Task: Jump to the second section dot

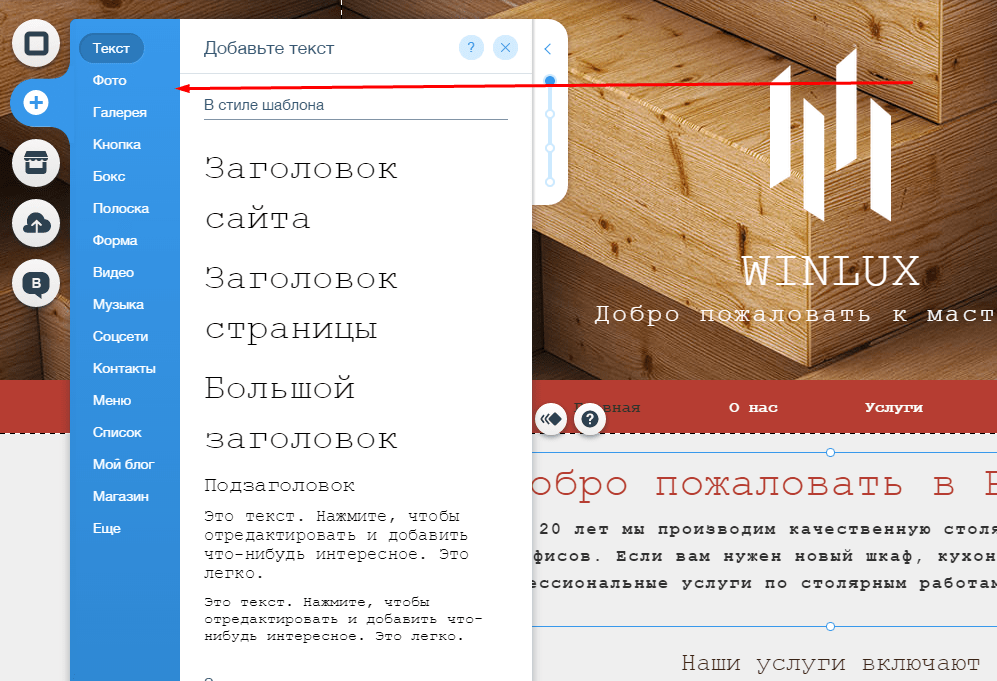Action: 550,114
